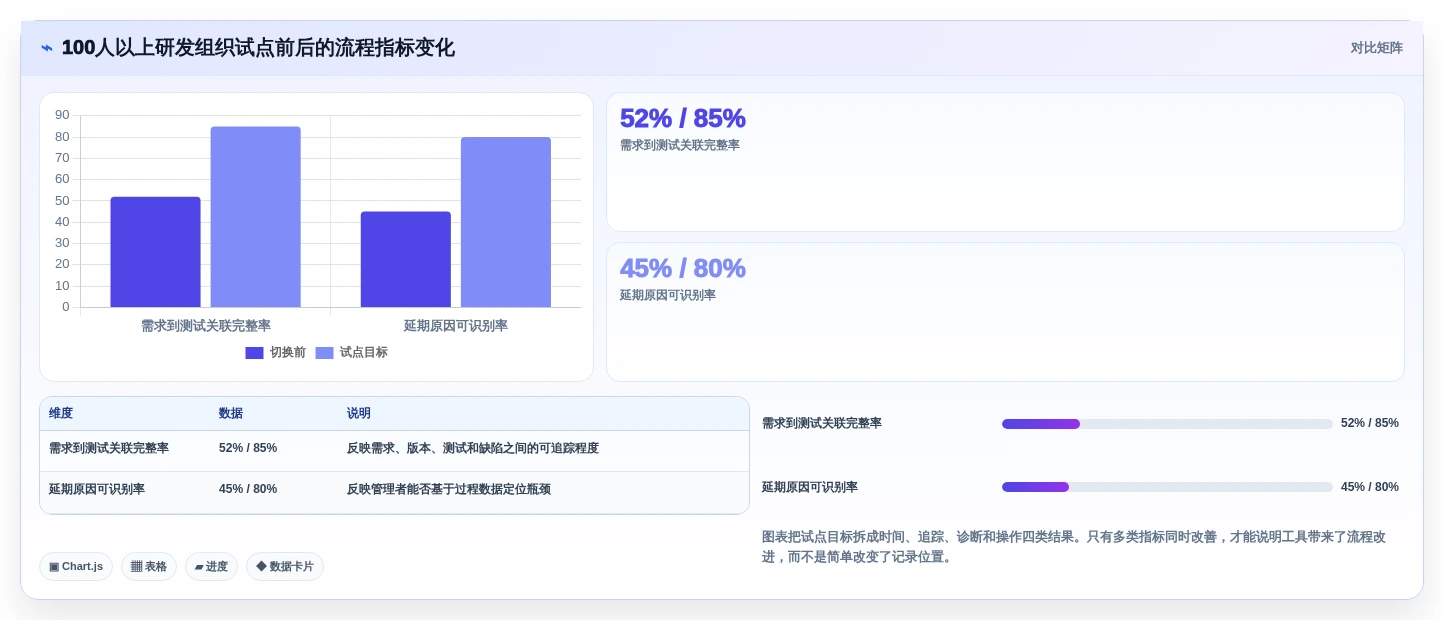Click chart x-axis label 延期原因可识别率
The image size is (1444, 620).
(x=456, y=326)
